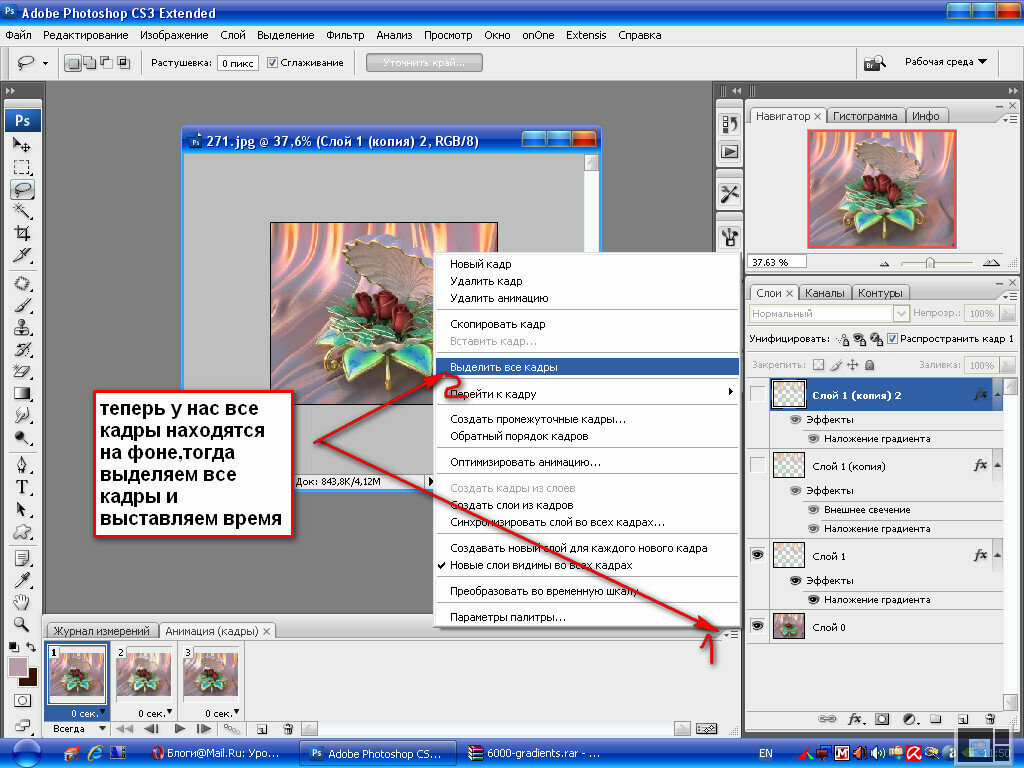The width and height of the screenshot is (1024, 768).
Task: Select the Lasso tool in toolbox
Action: (x=22, y=189)
